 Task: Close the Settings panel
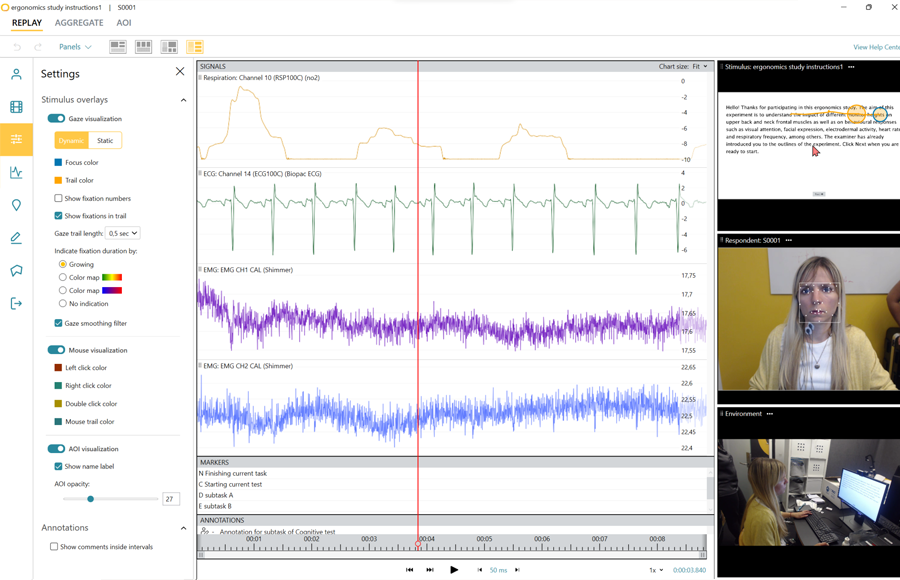coord(180,72)
